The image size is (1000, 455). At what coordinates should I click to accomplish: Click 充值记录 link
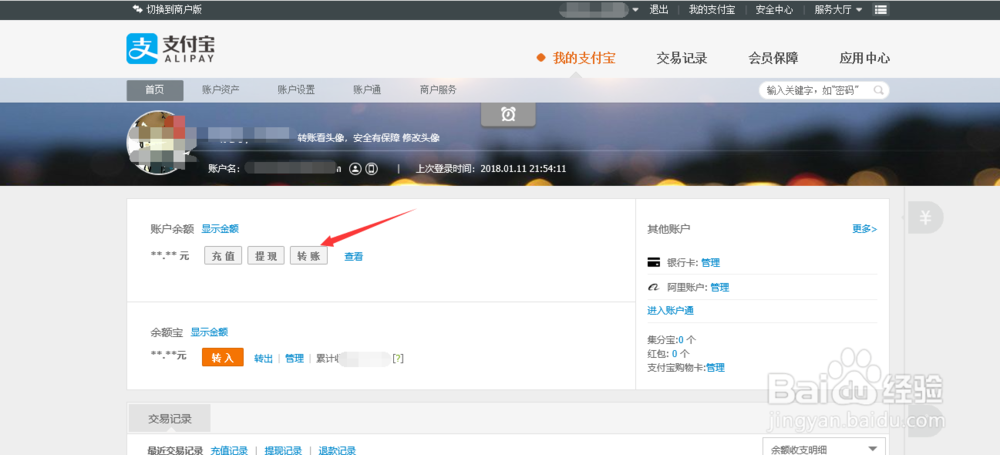229,451
